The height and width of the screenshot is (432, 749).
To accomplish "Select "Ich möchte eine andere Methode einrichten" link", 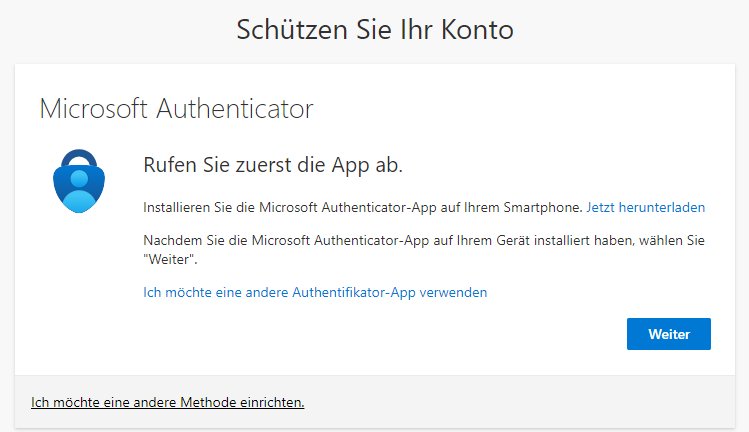I will coord(167,402).
